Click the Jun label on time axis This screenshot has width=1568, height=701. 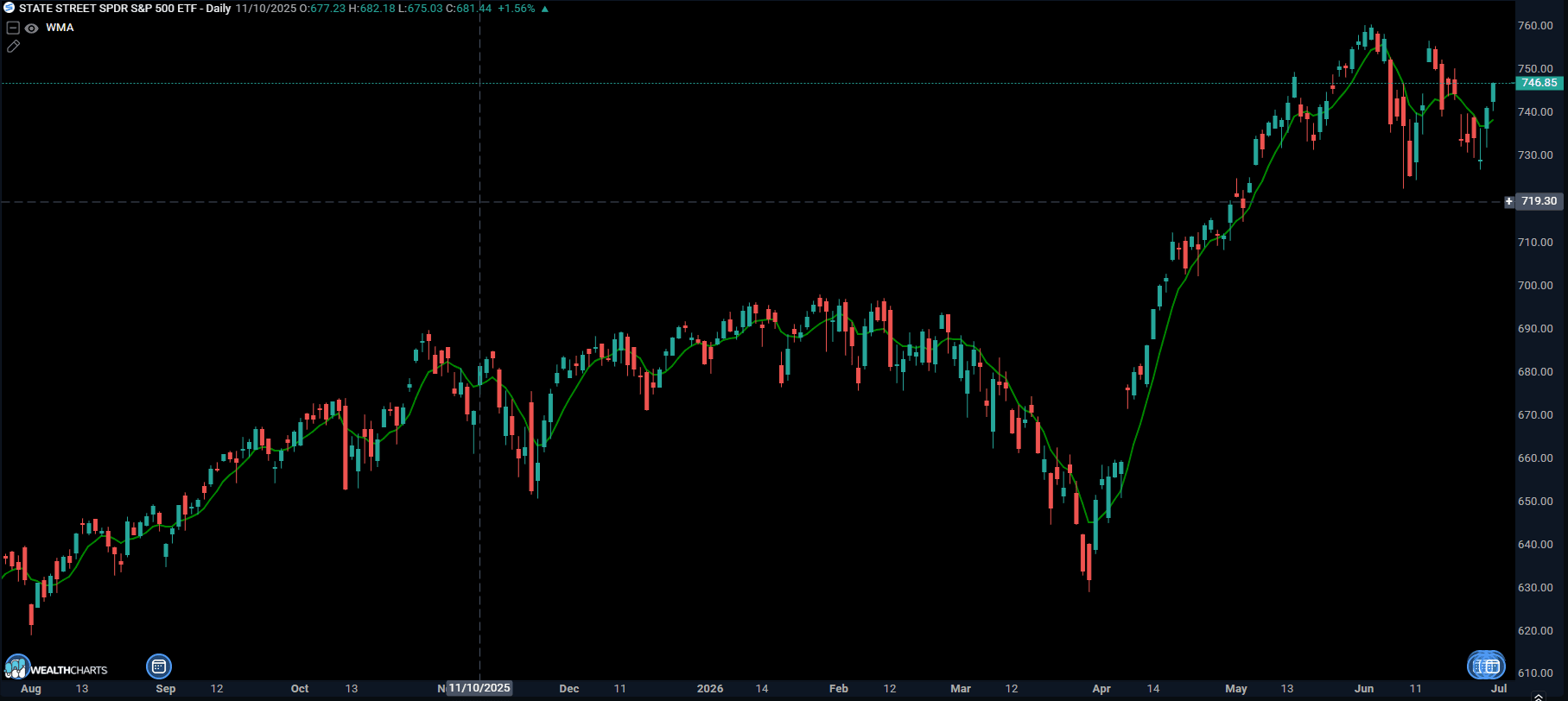click(x=1364, y=689)
